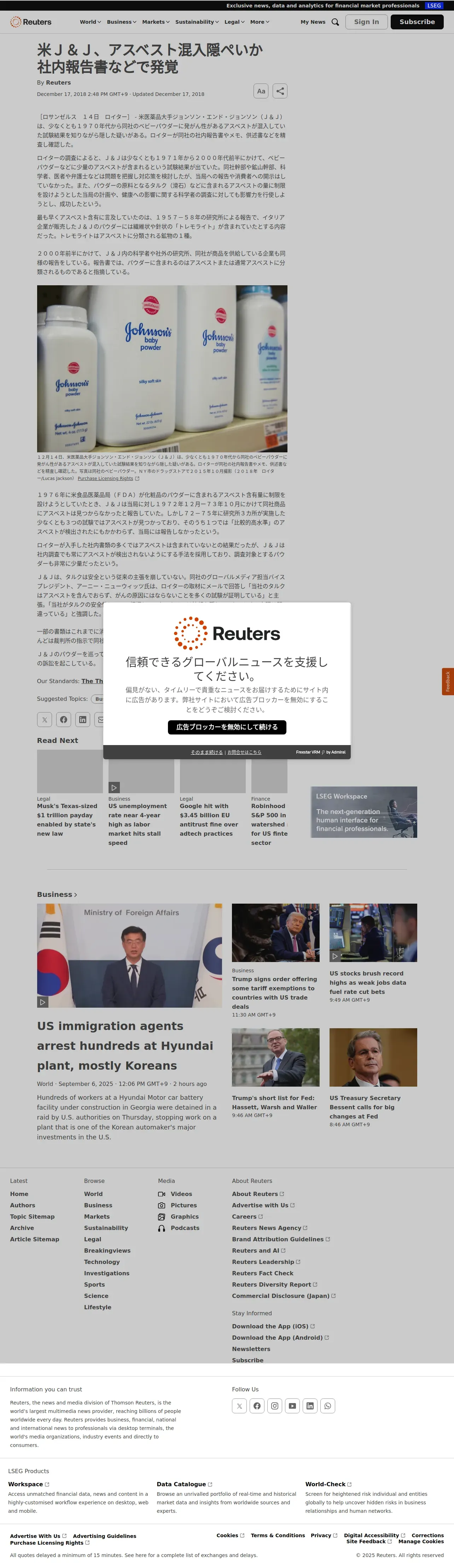Open Data Catalogue under LSEG Products
This screenshot has width=454, height=1568.
(x=184, y=1484)
